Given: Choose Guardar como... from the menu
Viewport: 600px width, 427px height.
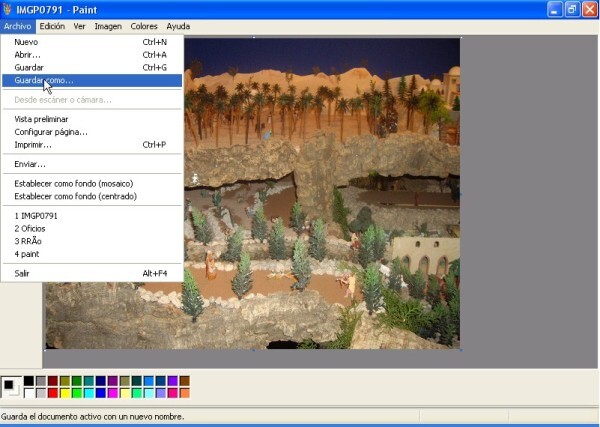Looking at the screenshot, I should click(x=44, y=80).
